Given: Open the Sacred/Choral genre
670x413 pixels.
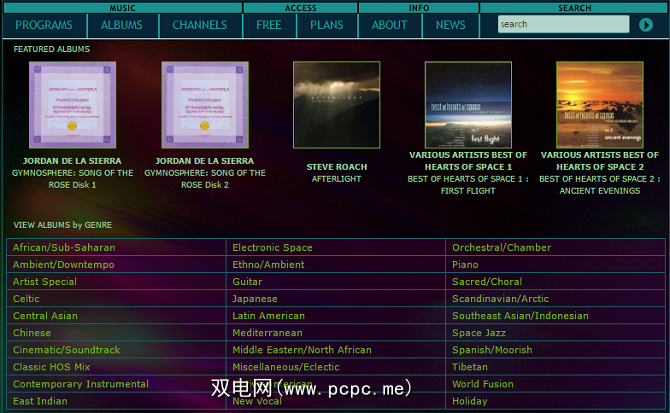Looking at the screenshot, I should click(487, 282).
